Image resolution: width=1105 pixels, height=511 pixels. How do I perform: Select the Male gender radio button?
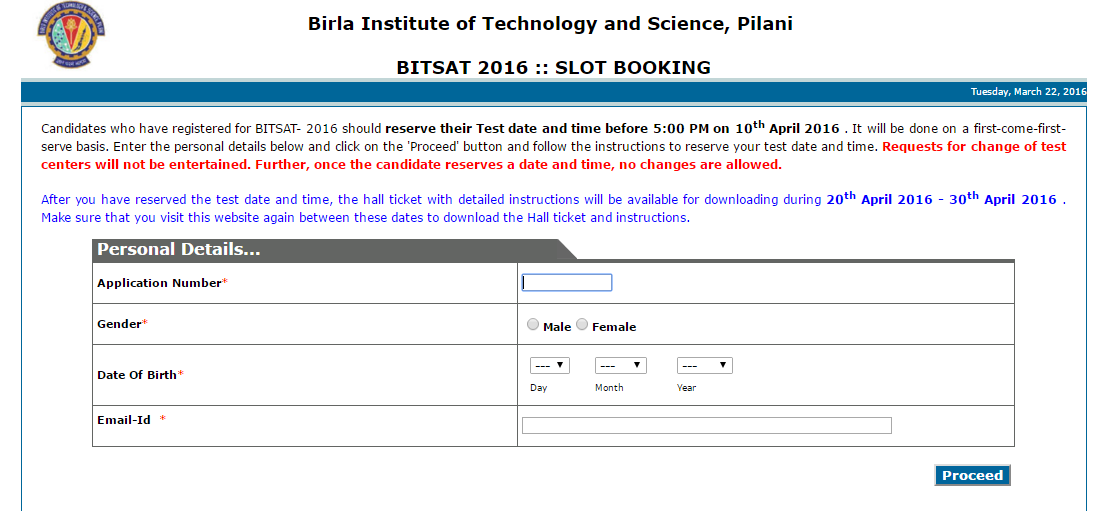pos(533,325)
